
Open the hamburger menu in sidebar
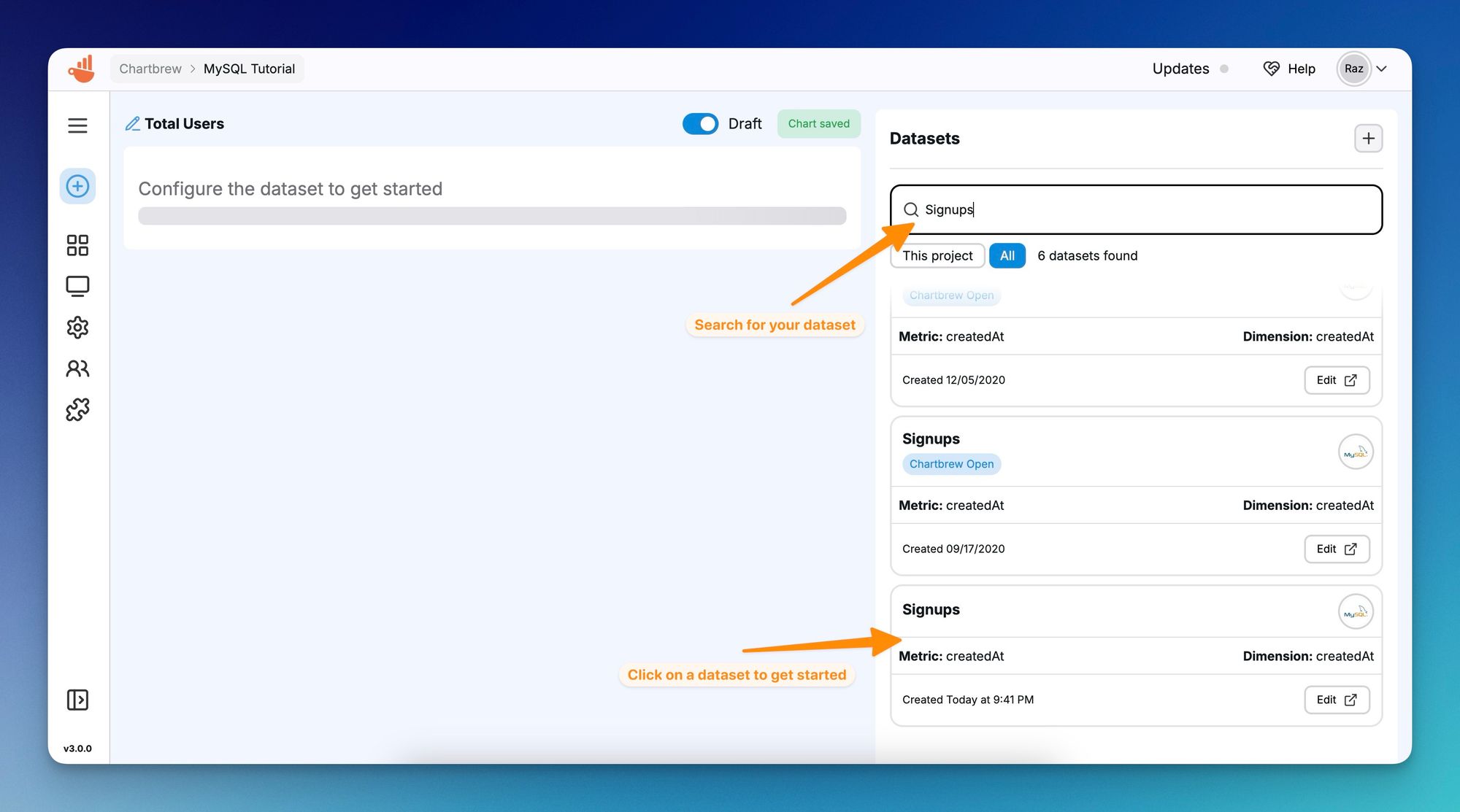(77, 125)
